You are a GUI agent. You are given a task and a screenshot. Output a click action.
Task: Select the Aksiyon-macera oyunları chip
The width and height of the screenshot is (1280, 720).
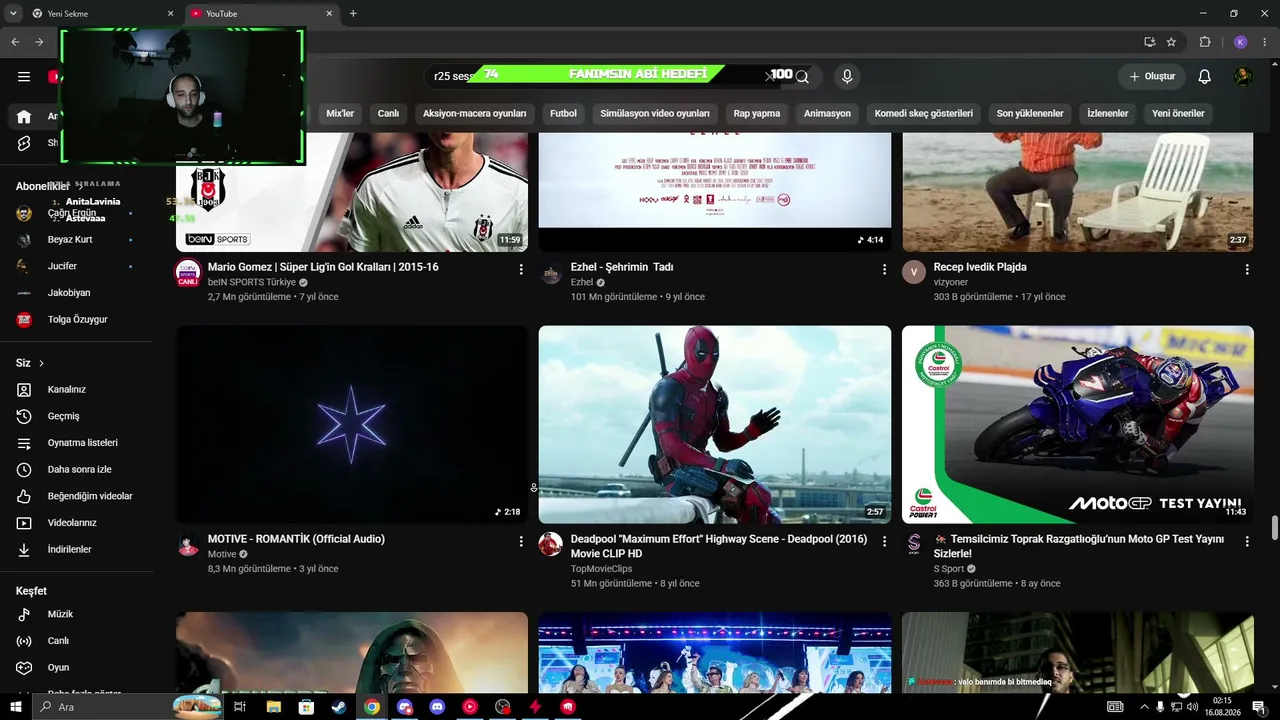474,114
